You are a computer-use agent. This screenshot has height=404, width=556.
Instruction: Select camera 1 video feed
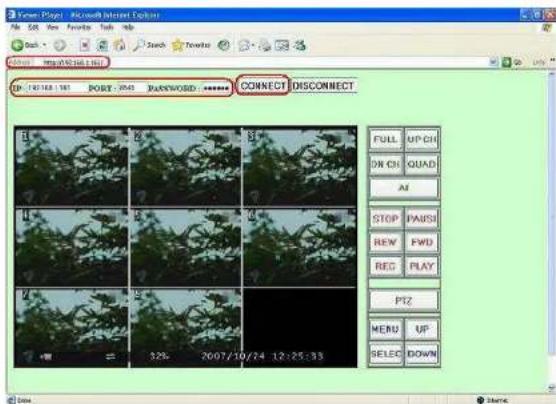(72, 167)
